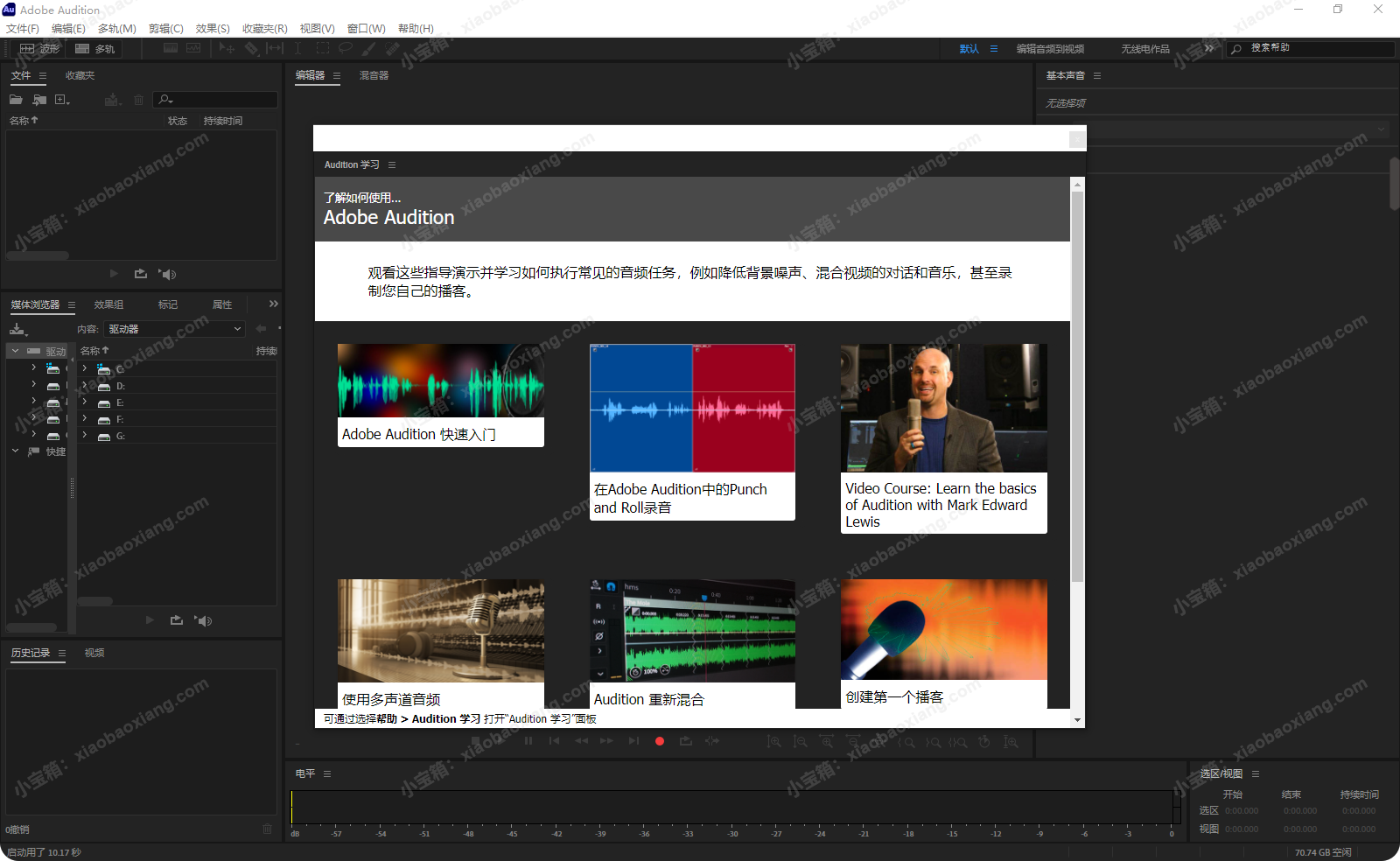Viewport: 1400px width, 861px height.
Task: Click the Open File folder icon
Action: [x=16, y=100]
